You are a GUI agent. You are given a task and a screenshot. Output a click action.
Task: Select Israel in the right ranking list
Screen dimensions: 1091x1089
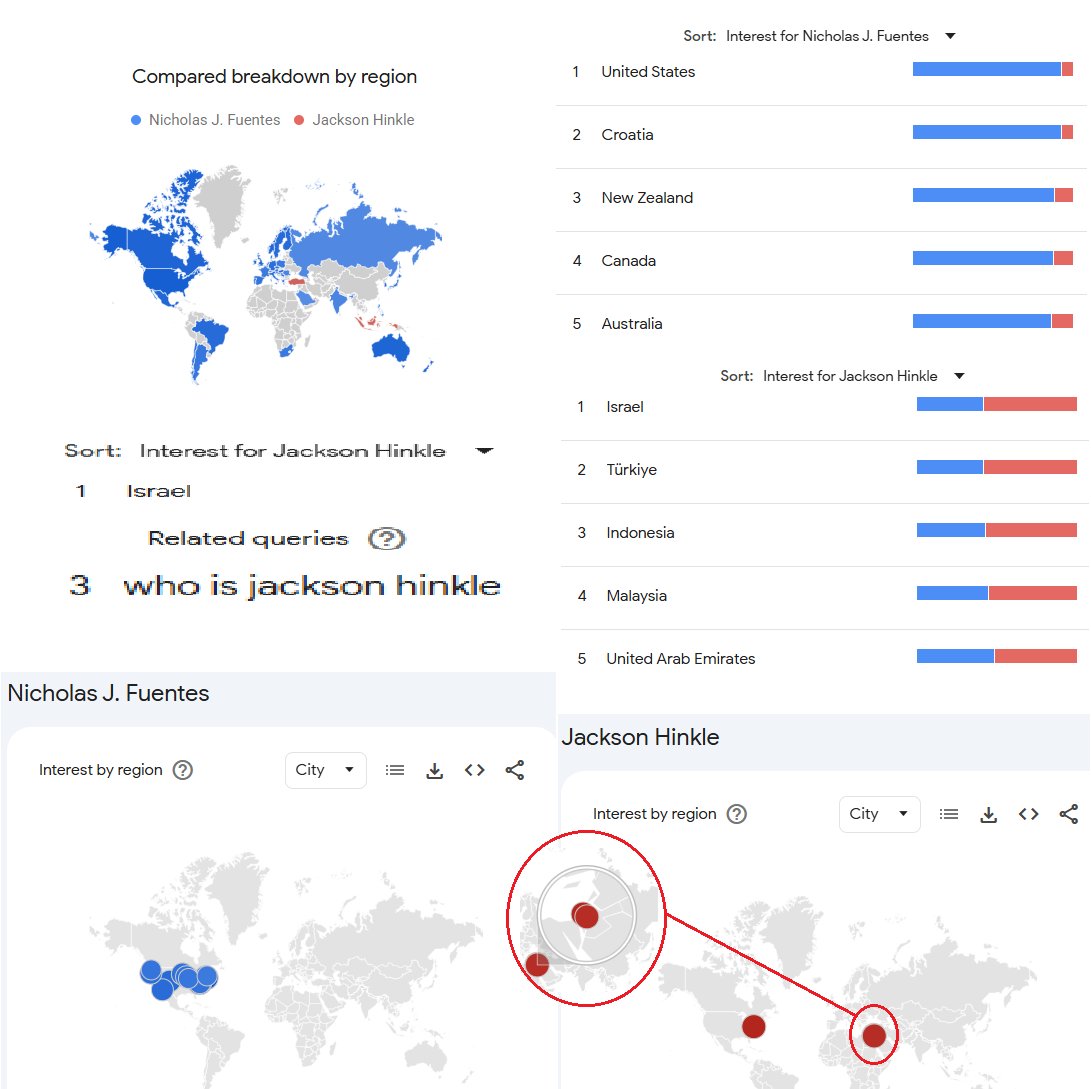[x=825, y=407]
